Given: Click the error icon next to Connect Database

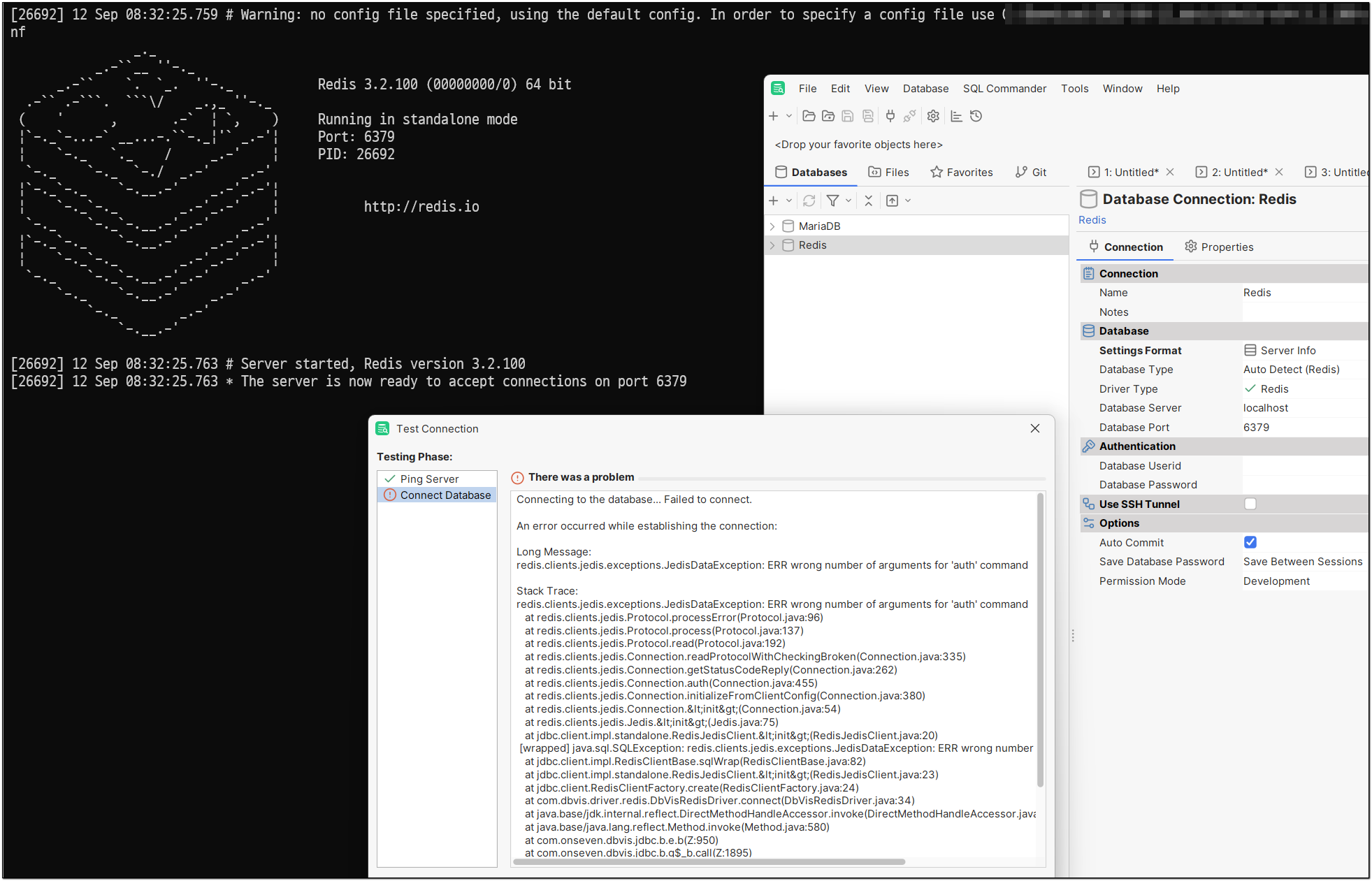Looking at the screenshot, I should click(390, 495).
